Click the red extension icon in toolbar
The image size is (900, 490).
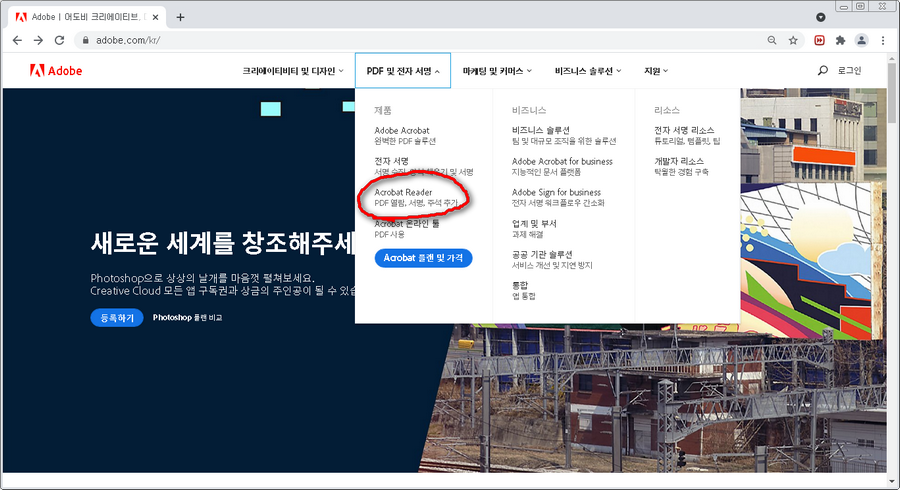[x=820, y=40]
